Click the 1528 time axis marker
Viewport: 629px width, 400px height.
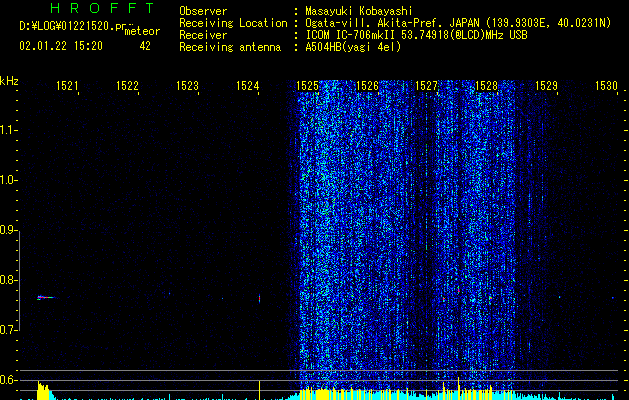coord(486,86)
